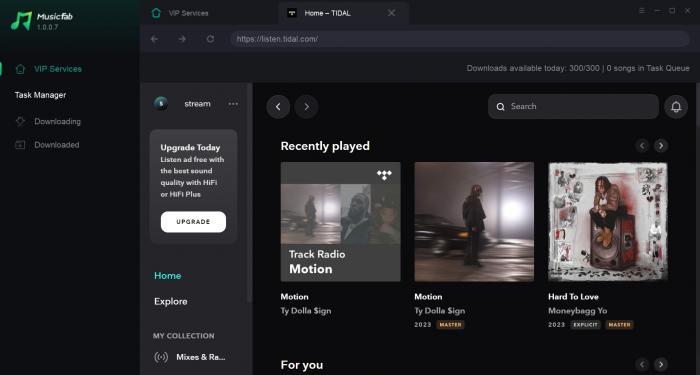Switch to the VIP Services tab
This screenshot has width=700, height=375.
point(180,13)
